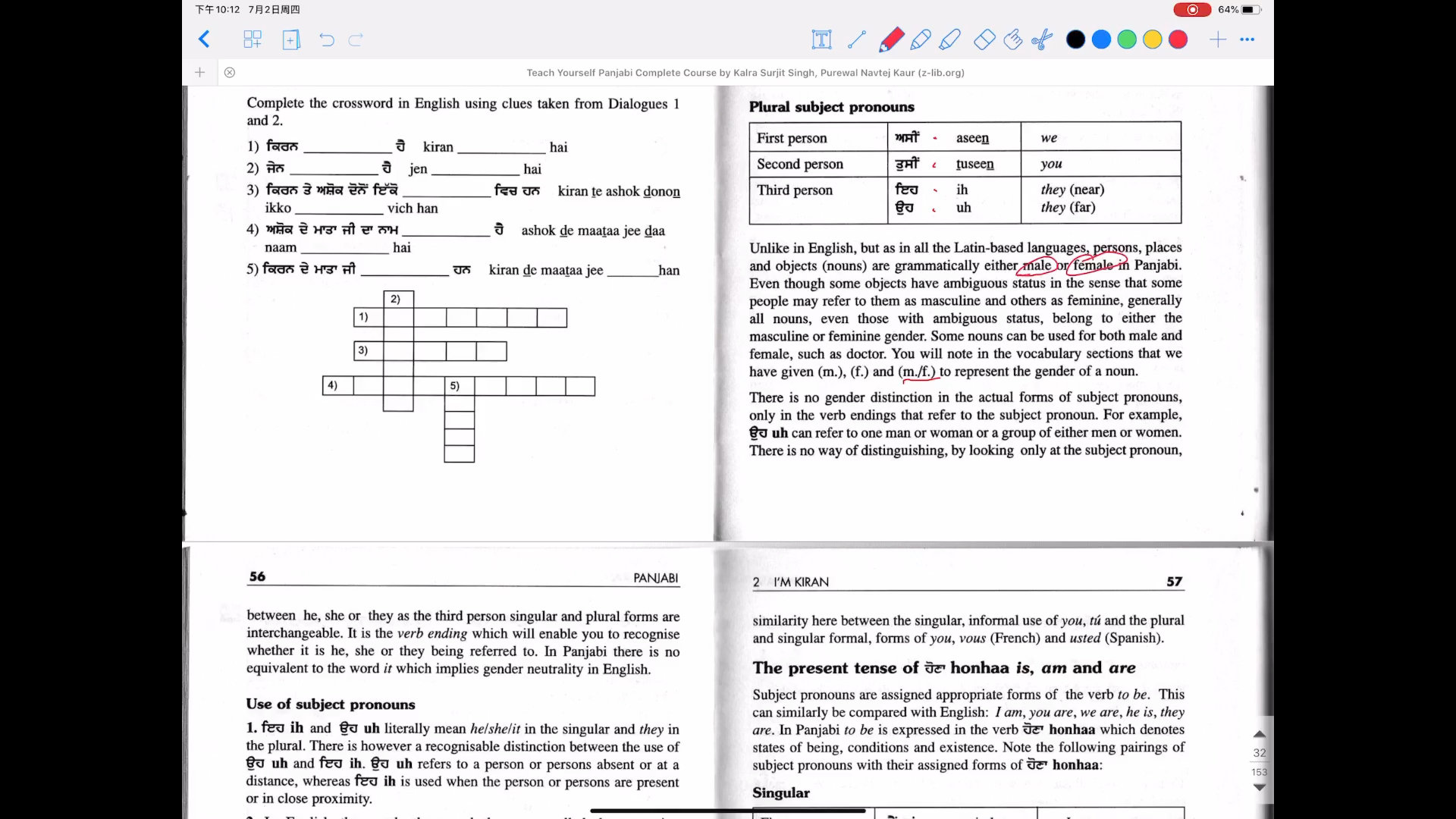The width and height of the screenshot is (1456, 819).
Task: Select the red pencil tool
Action: [891, 39]
